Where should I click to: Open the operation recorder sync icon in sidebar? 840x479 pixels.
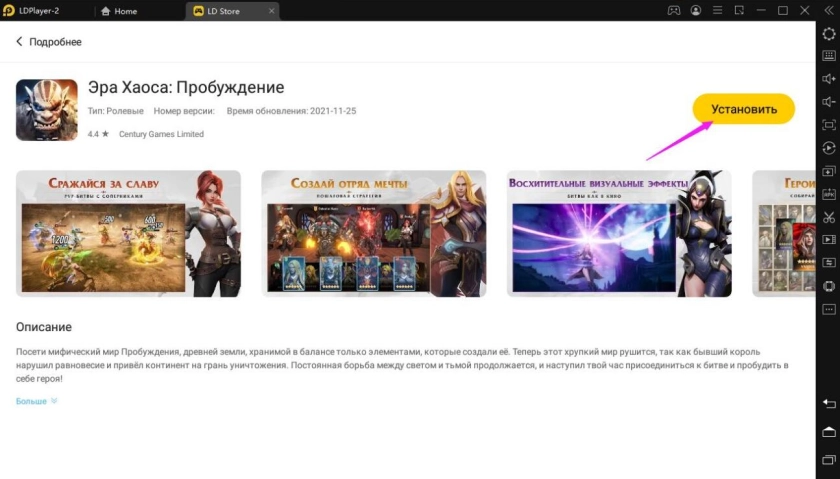point(829,148)
